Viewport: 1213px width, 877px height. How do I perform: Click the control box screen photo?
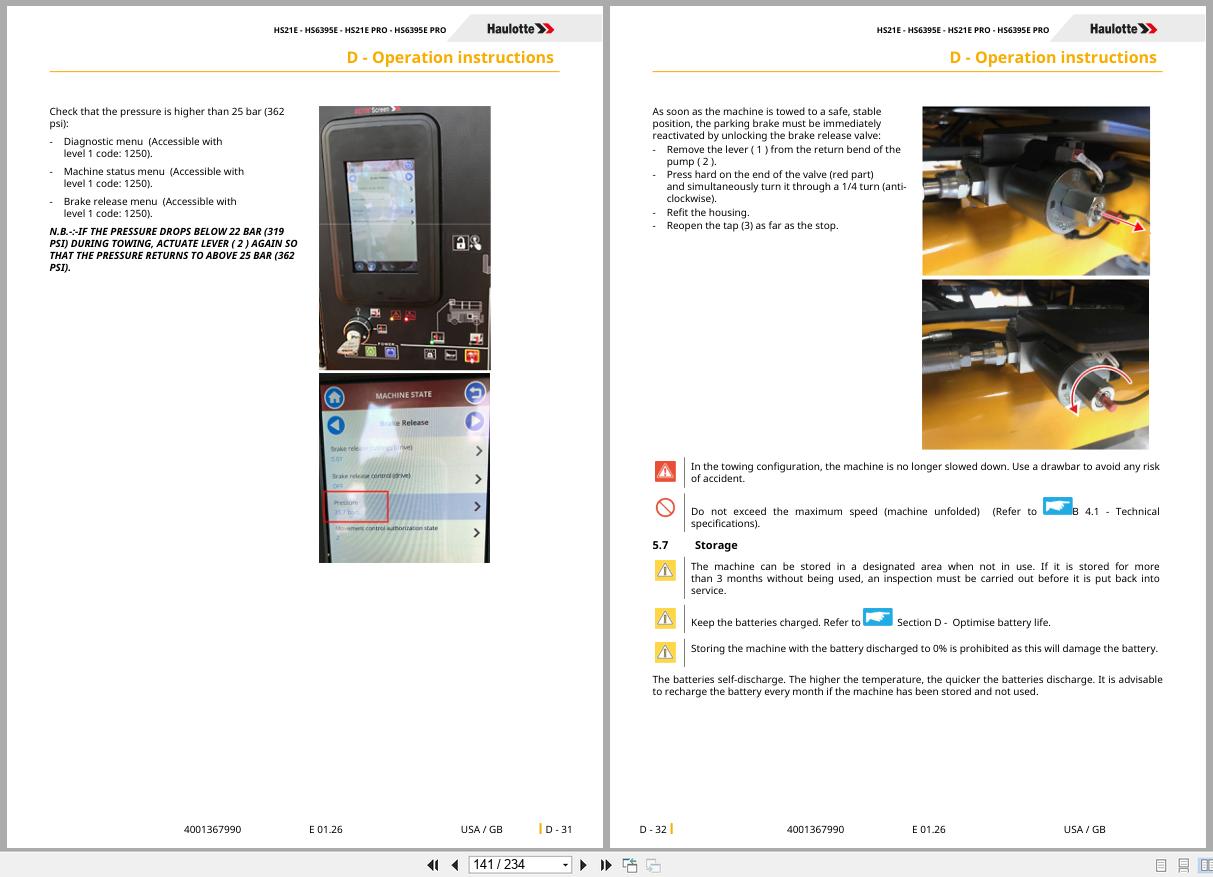[x=405, y=238]
